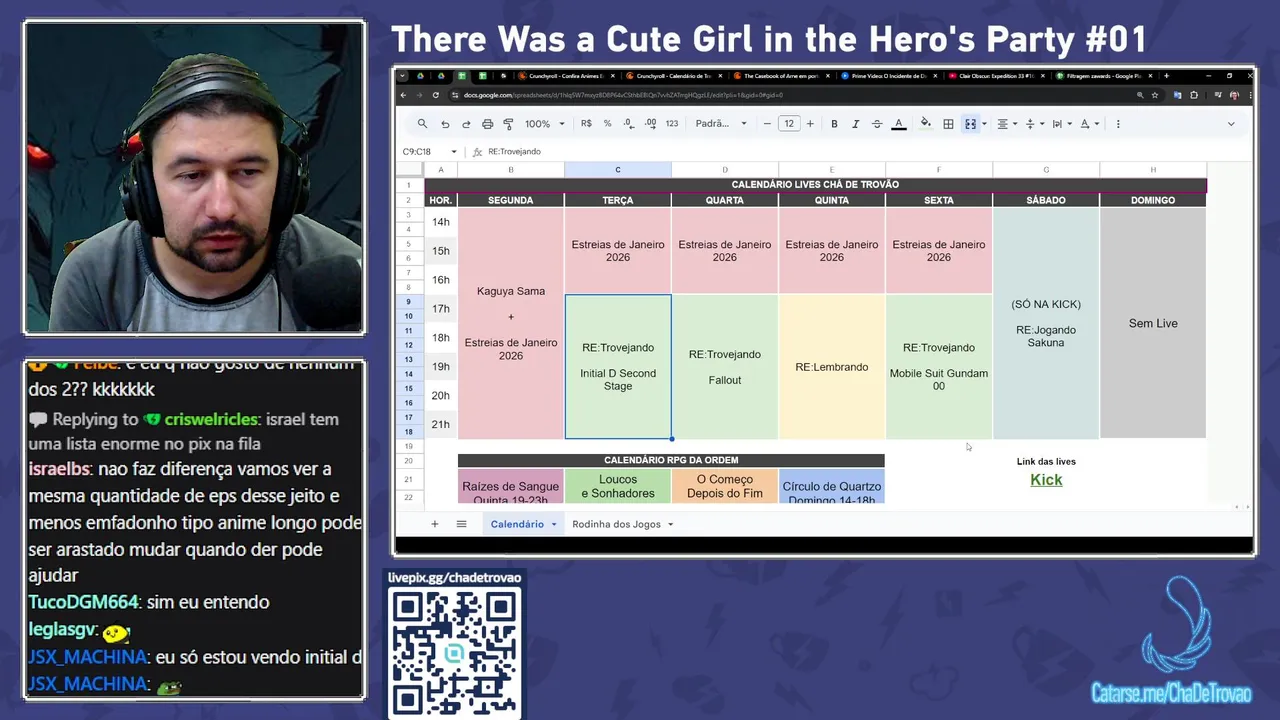The height and width of the screenshot is (720, 1280).
Task: Open the text color picker
Action: (x=898, y=124)
